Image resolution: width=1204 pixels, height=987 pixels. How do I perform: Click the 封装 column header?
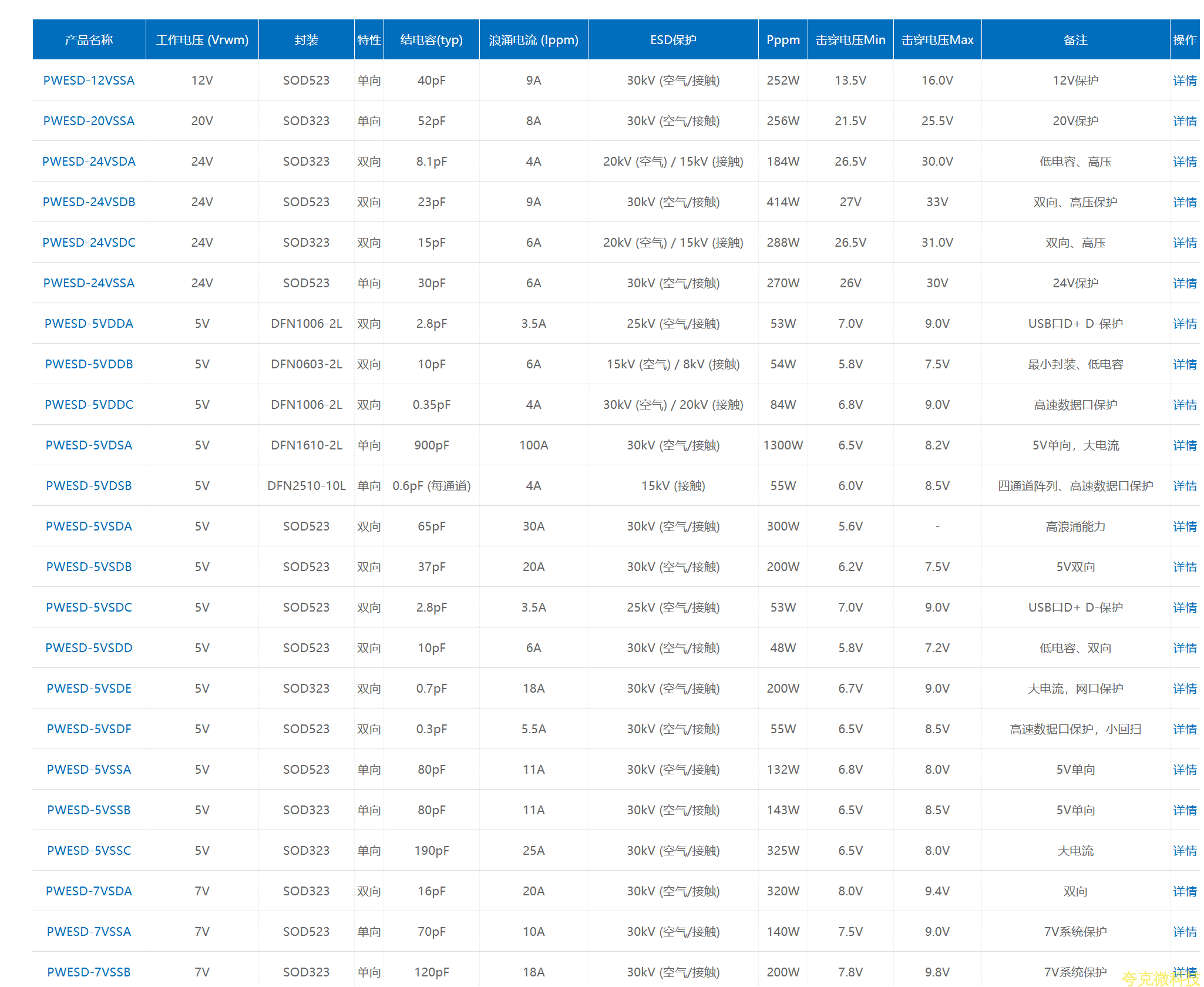306,39
